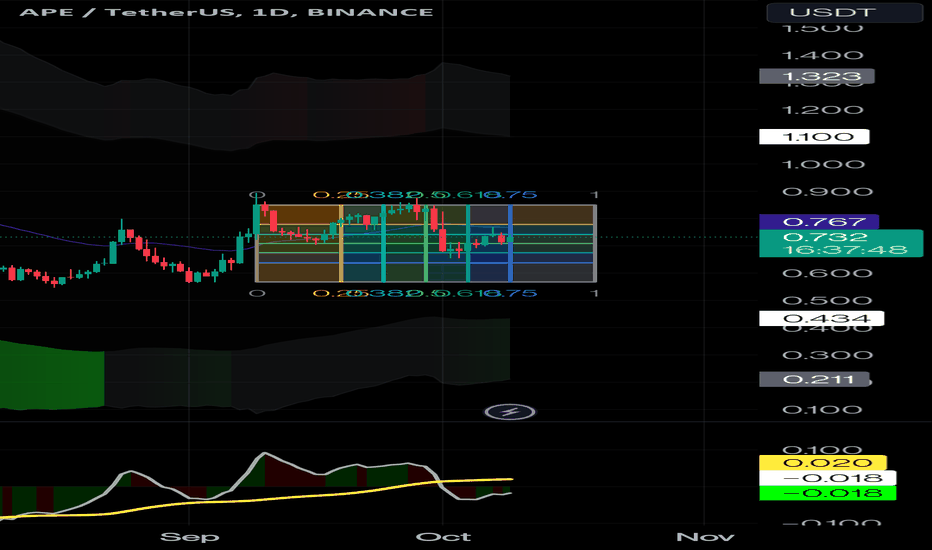Select the 1.323 gray price label
Screen dimensions: 932x550
(817, 76)
